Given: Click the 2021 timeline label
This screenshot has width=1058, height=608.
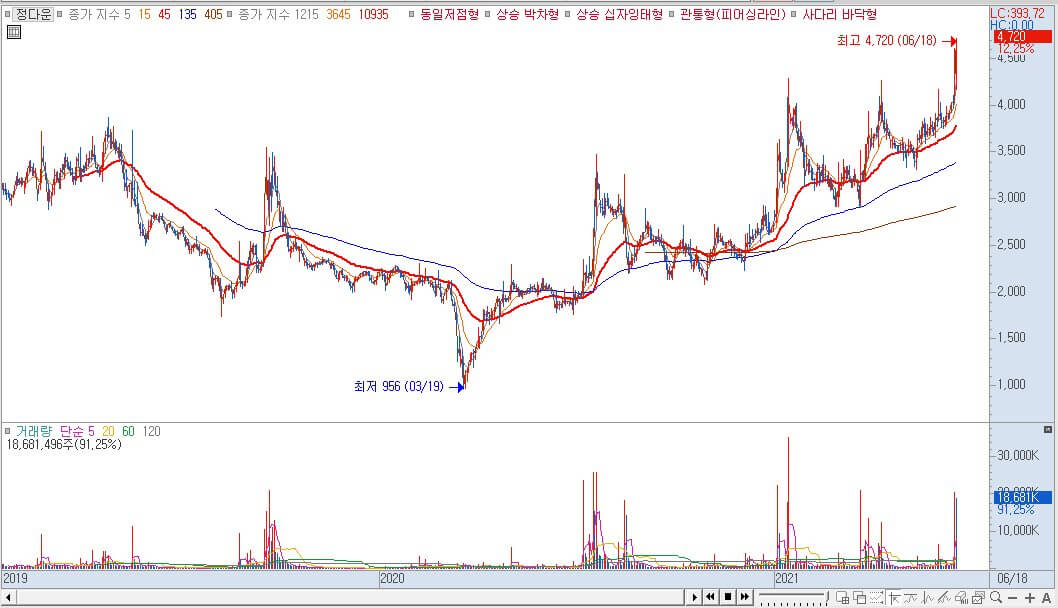Looking at the screenshot, I should pos(786,578).
